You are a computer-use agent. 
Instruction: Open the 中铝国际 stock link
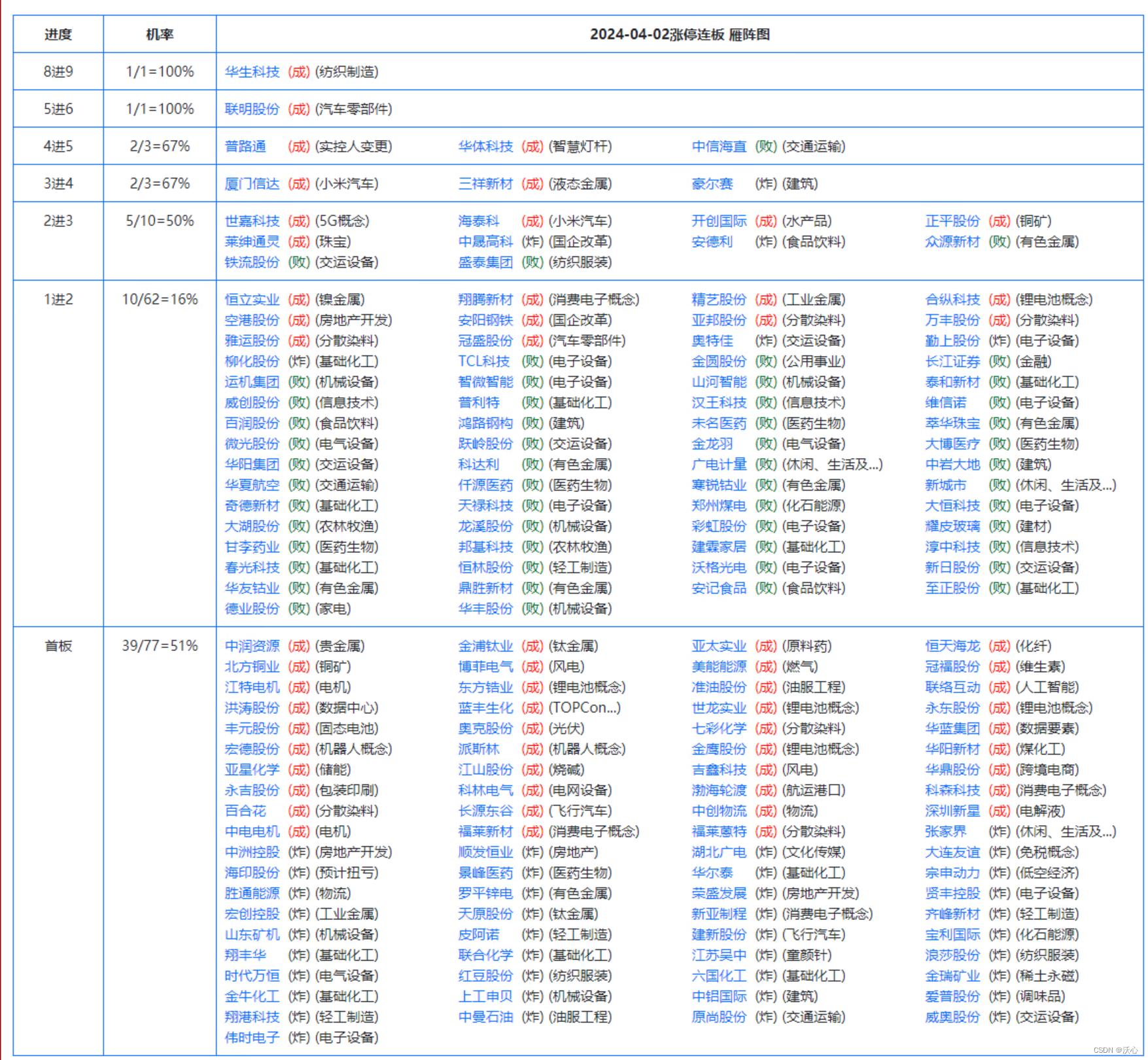[x=719, y=997]
